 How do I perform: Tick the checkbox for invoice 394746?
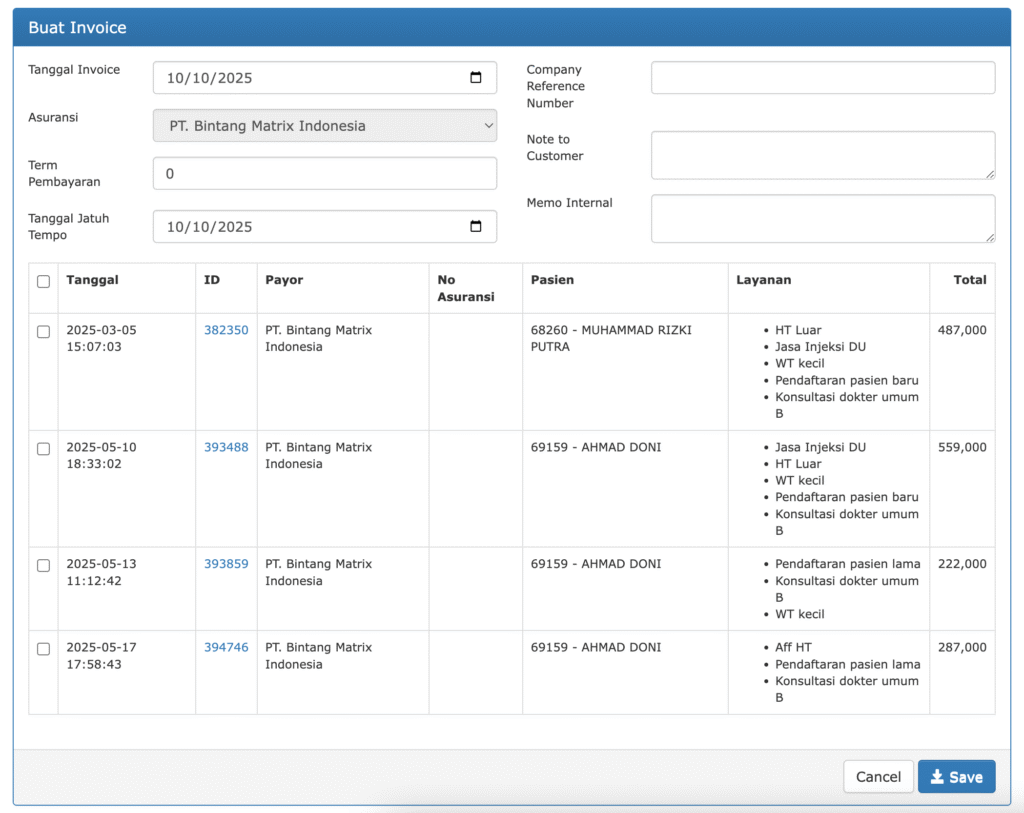click(43, 648)
